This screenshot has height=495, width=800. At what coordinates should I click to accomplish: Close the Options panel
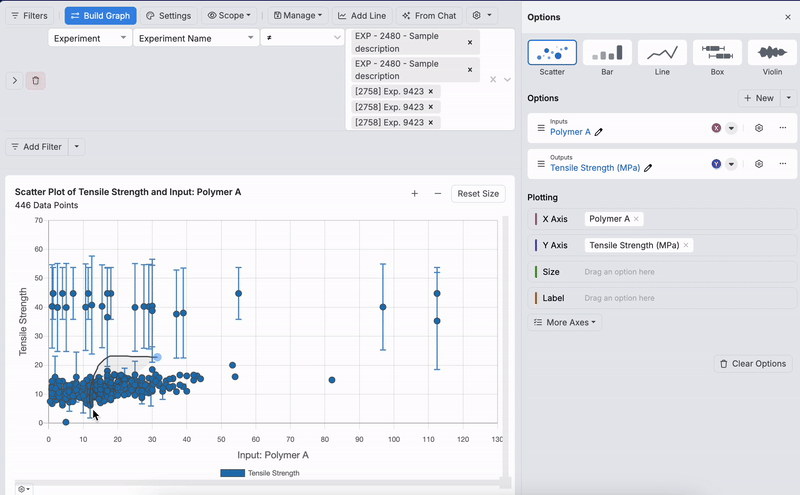788,17
